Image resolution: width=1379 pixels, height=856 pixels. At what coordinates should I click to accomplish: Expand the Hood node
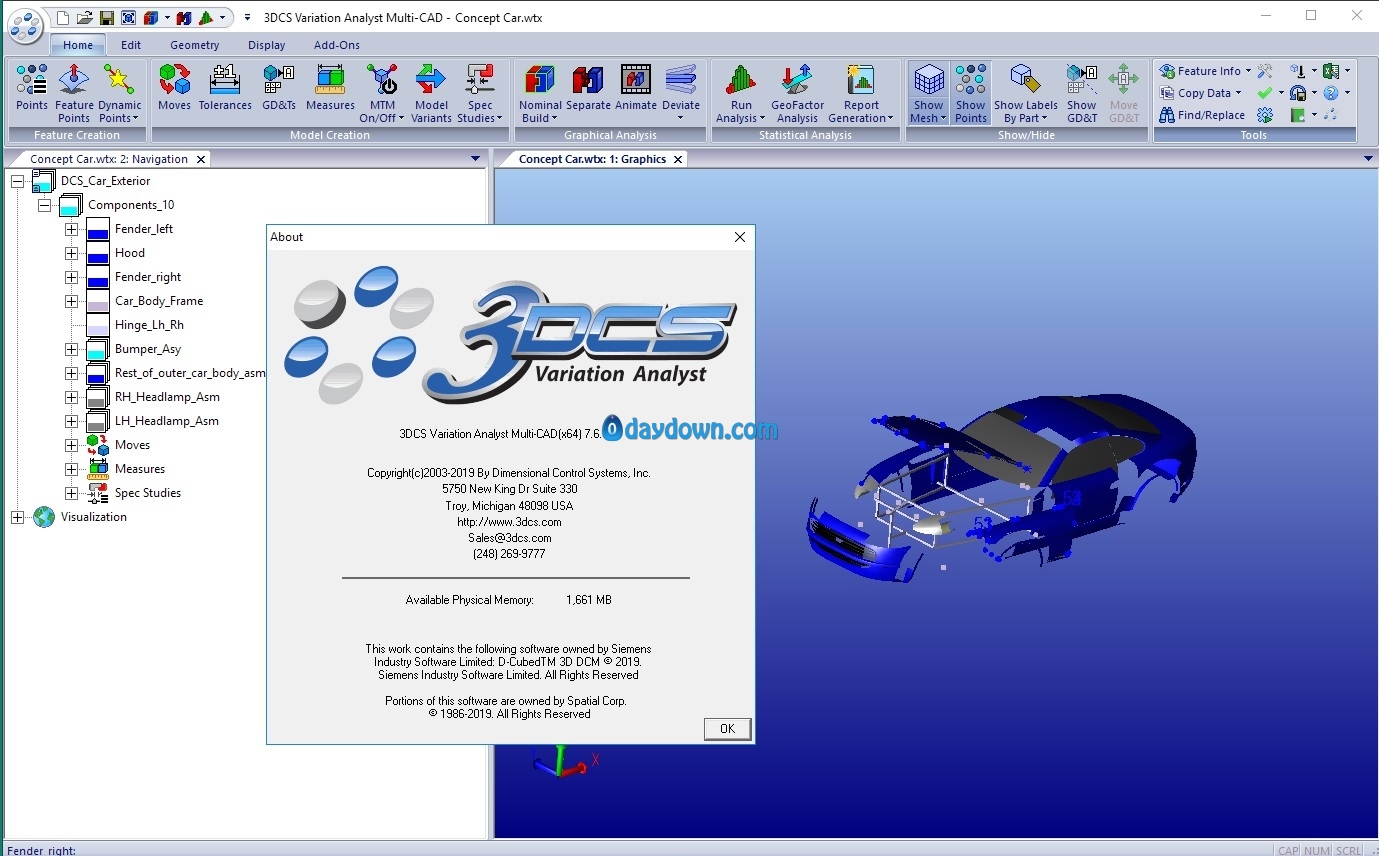point(71,253)
